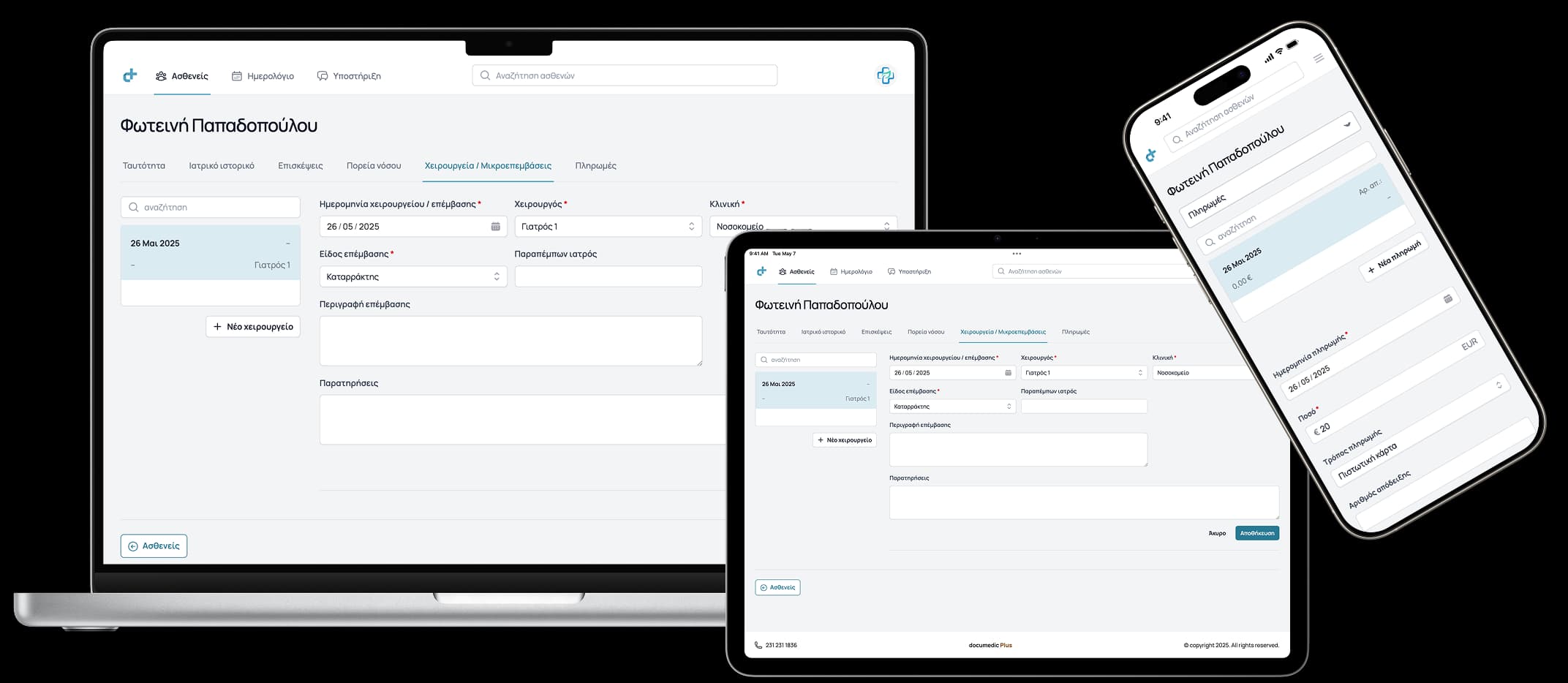Expand the Είδος επέμβασης dropdown on the laptop
The height and width of the screenshot is (683, 1568).
[412, 276]
